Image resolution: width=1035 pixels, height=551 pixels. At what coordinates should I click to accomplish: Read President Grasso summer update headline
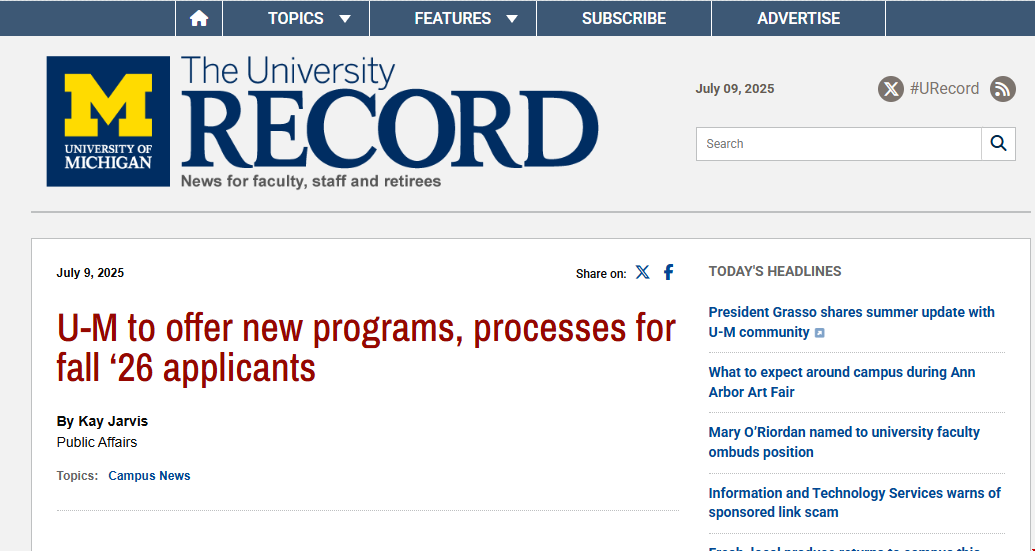pyautogui.click(x=851, y=313)
